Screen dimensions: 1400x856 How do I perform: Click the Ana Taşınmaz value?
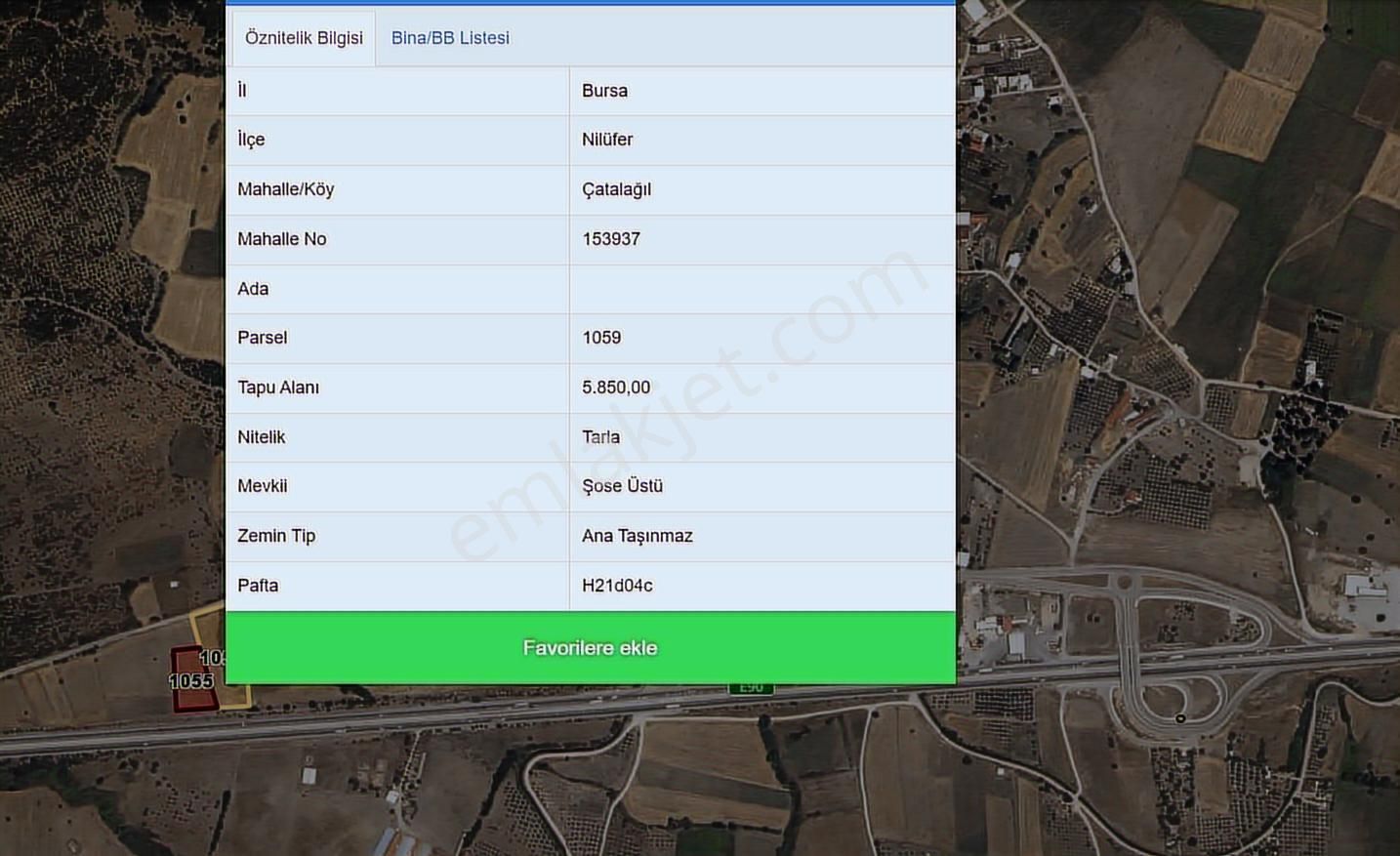click(637, 536)
